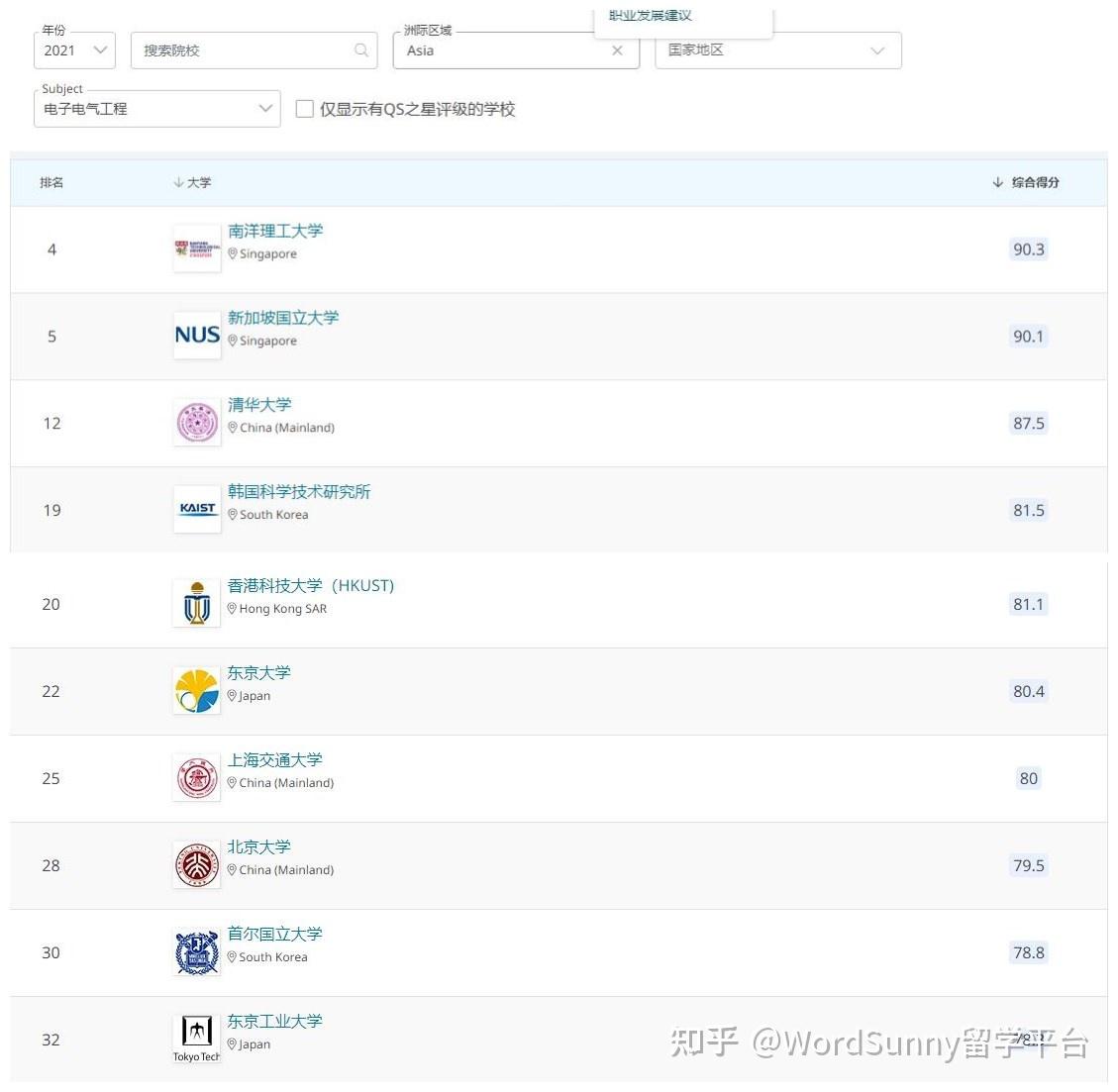Image resolution: width=1118 pixels, height=1092 pixels.
Task: Enable QS Stars rated schools only checkbox
Action: coord(304,108)
